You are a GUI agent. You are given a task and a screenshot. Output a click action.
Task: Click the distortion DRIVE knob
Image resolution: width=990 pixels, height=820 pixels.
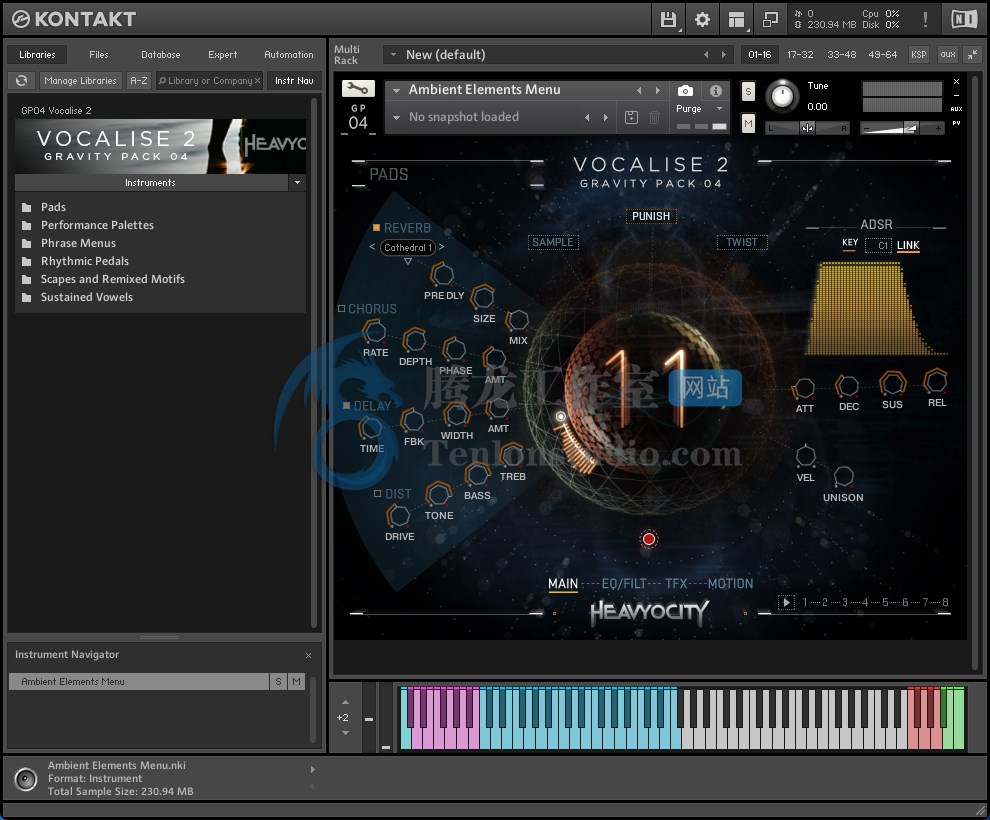398,516
